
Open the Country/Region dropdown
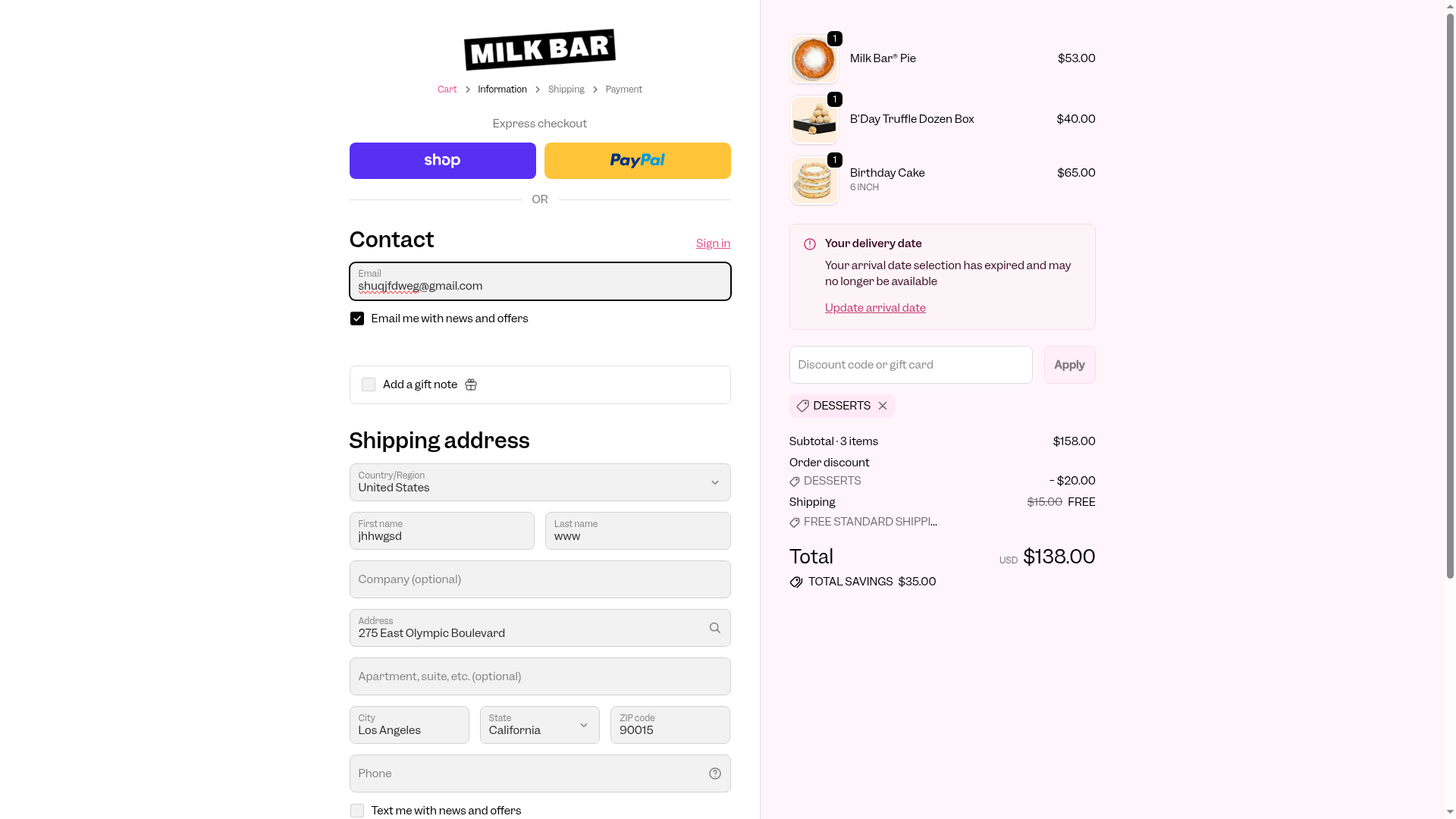coord(539,482)
